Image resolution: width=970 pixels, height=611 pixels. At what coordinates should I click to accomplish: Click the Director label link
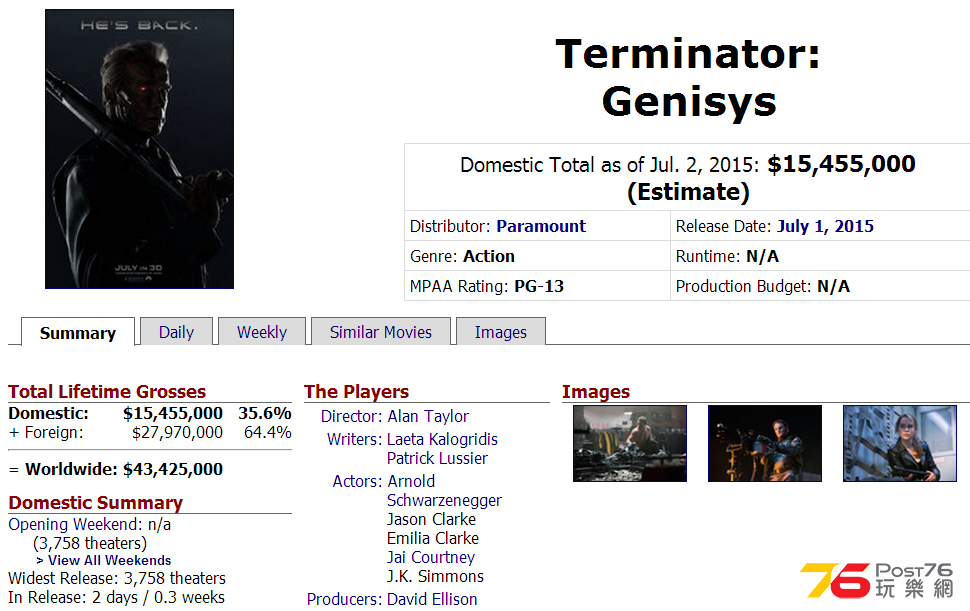pos(351,416)
